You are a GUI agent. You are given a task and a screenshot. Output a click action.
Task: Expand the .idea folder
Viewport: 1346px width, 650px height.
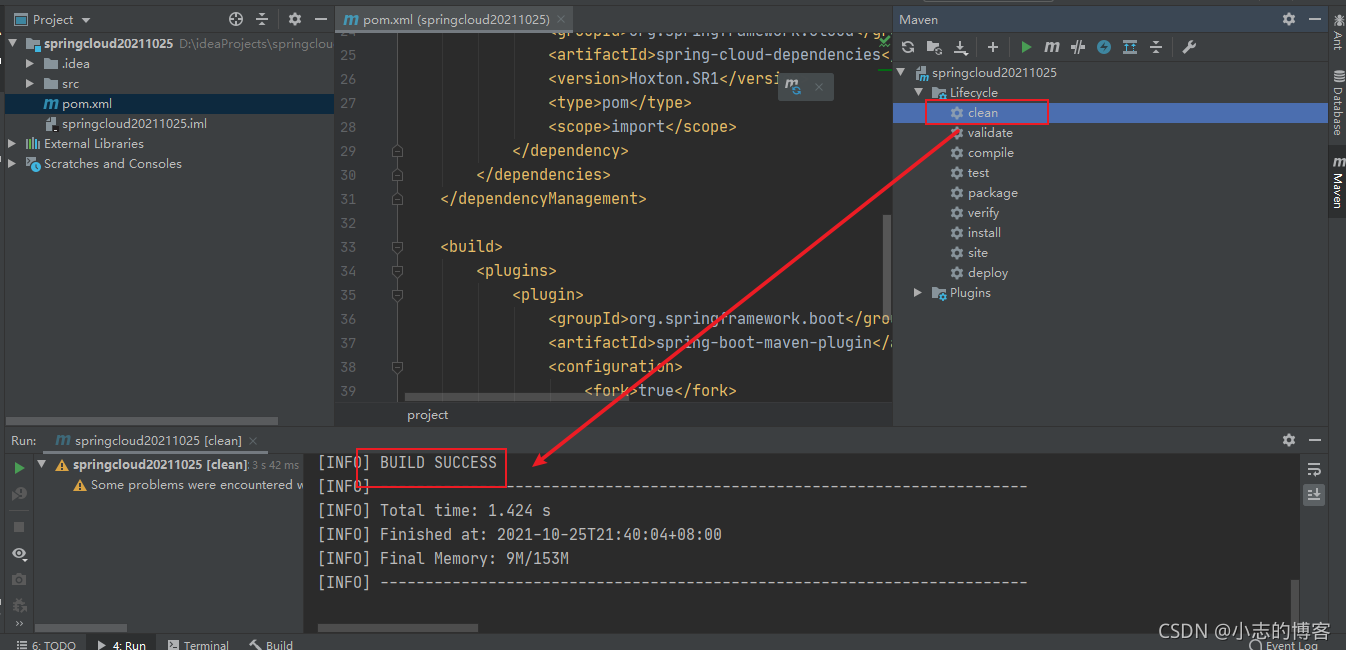pos(30,64)
